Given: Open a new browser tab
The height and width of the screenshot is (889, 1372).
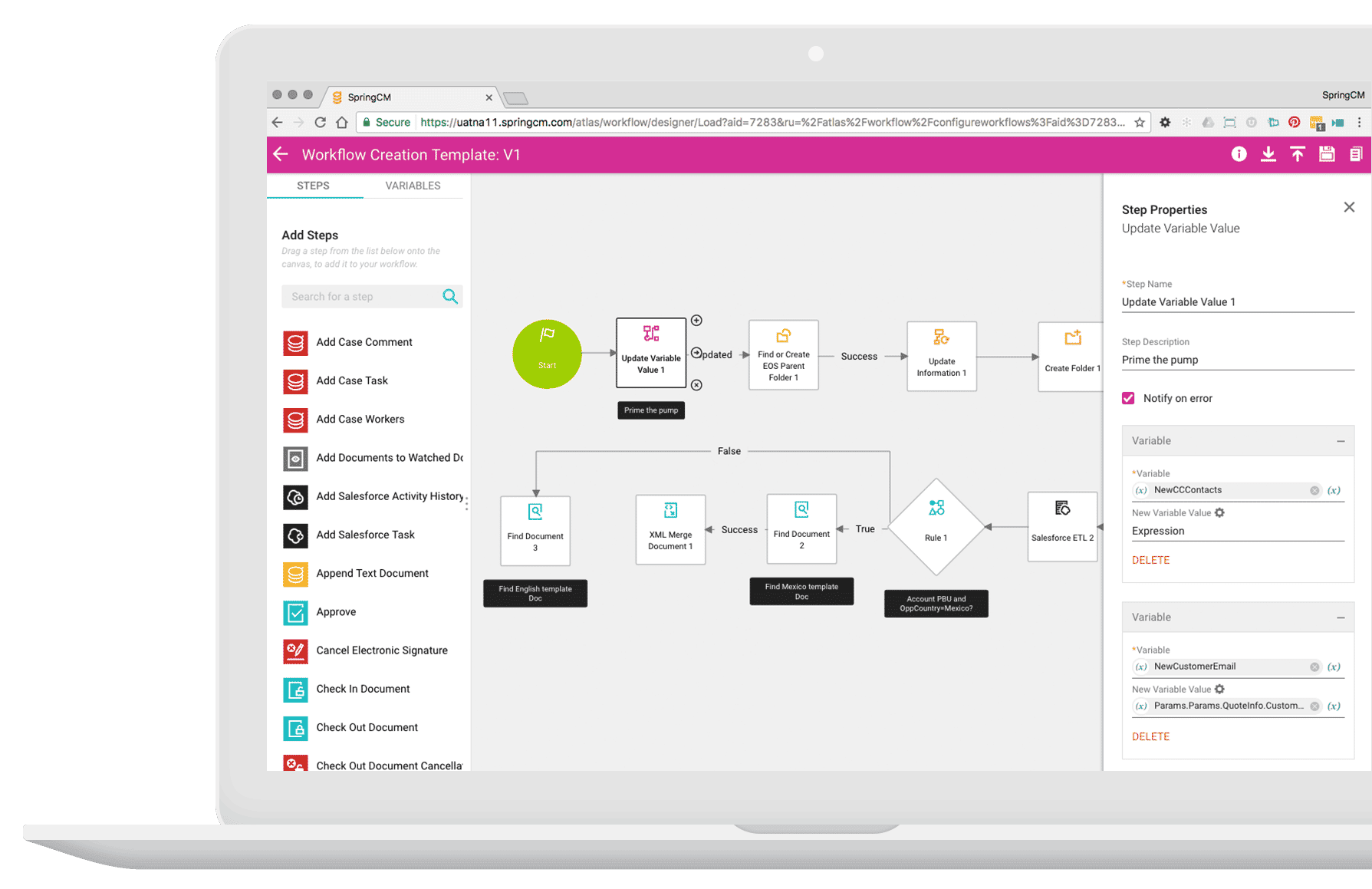Looking at the screenshot, I should click(515, 98).
